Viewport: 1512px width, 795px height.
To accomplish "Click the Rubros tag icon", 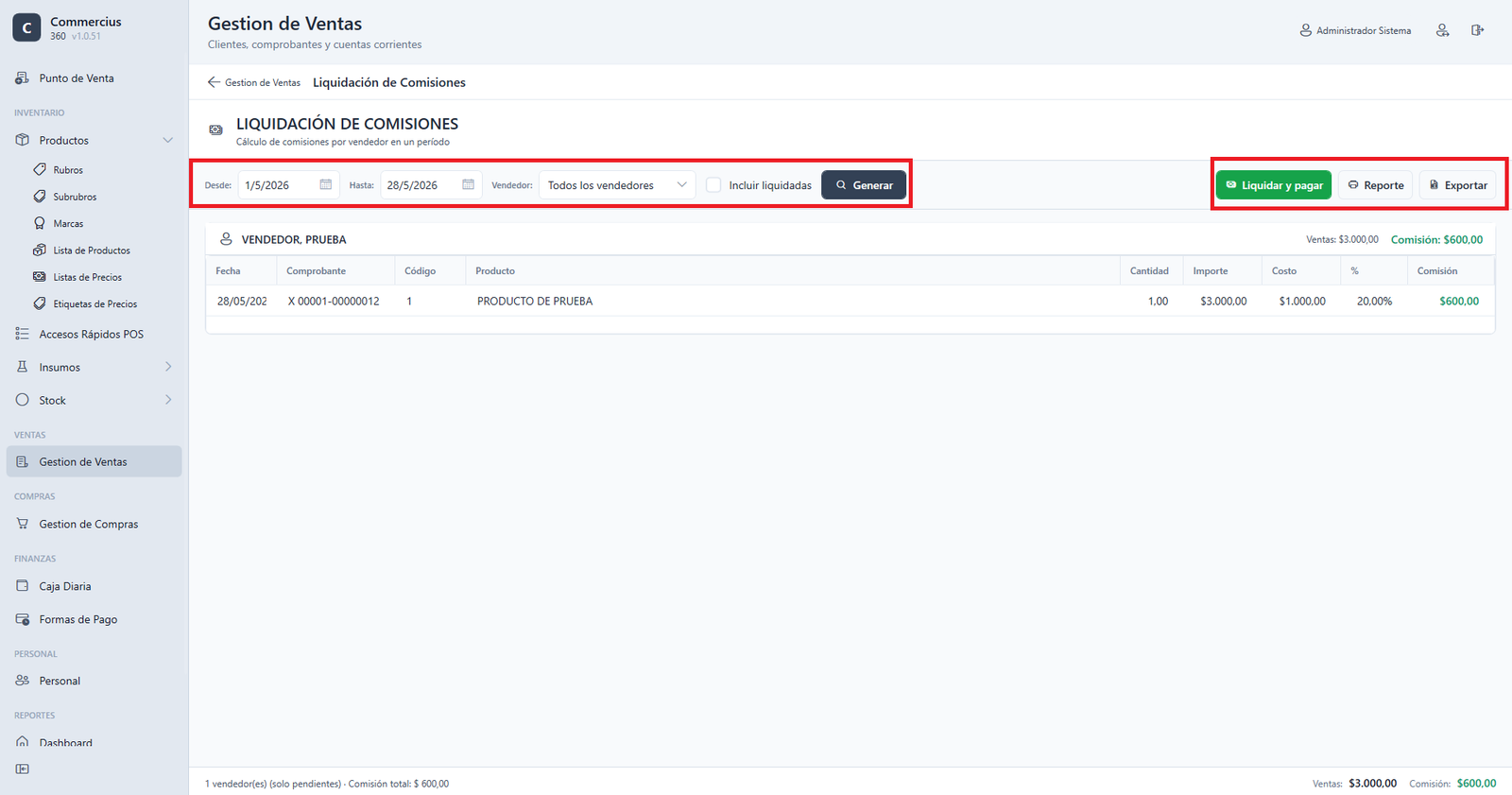I will coord(40,169).
